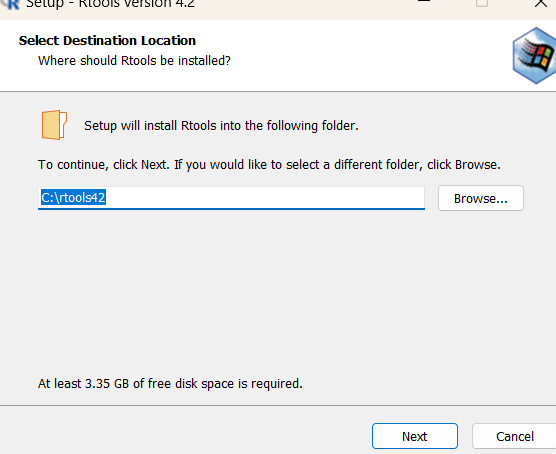This screenshot has width=556, height=454.
Task: Click the R logo in title bar
Action: click(11, 4)
